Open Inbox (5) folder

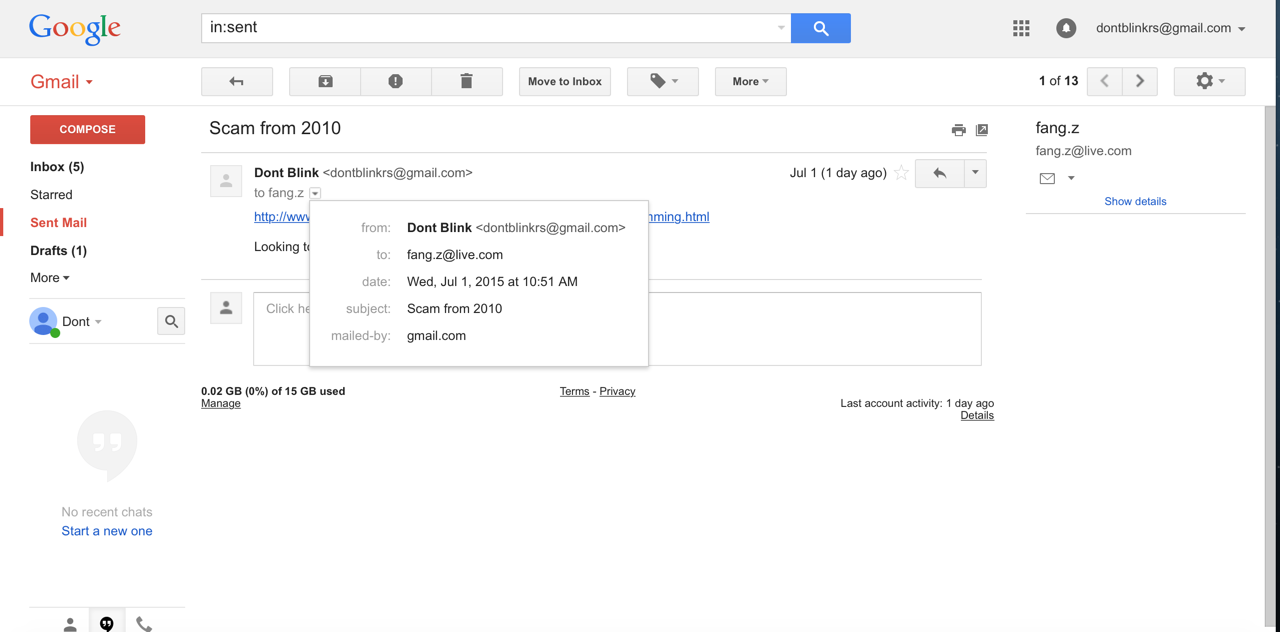57,167
